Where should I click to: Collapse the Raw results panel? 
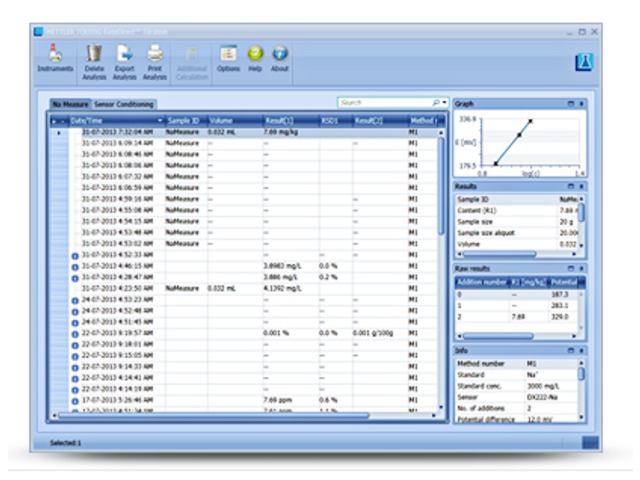click(x=572, y=269)
